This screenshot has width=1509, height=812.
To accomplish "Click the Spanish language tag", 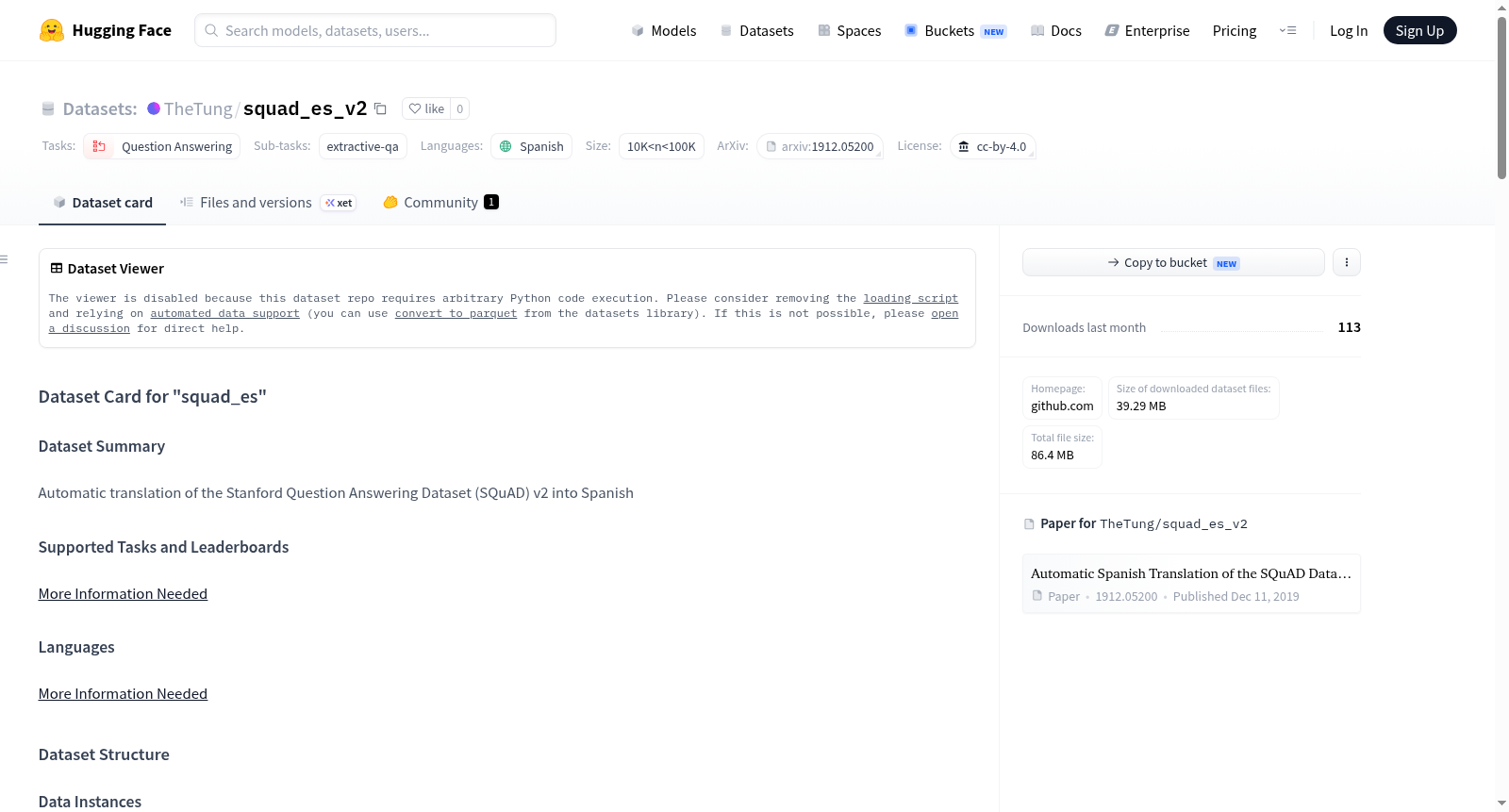I will coord(532,146).
